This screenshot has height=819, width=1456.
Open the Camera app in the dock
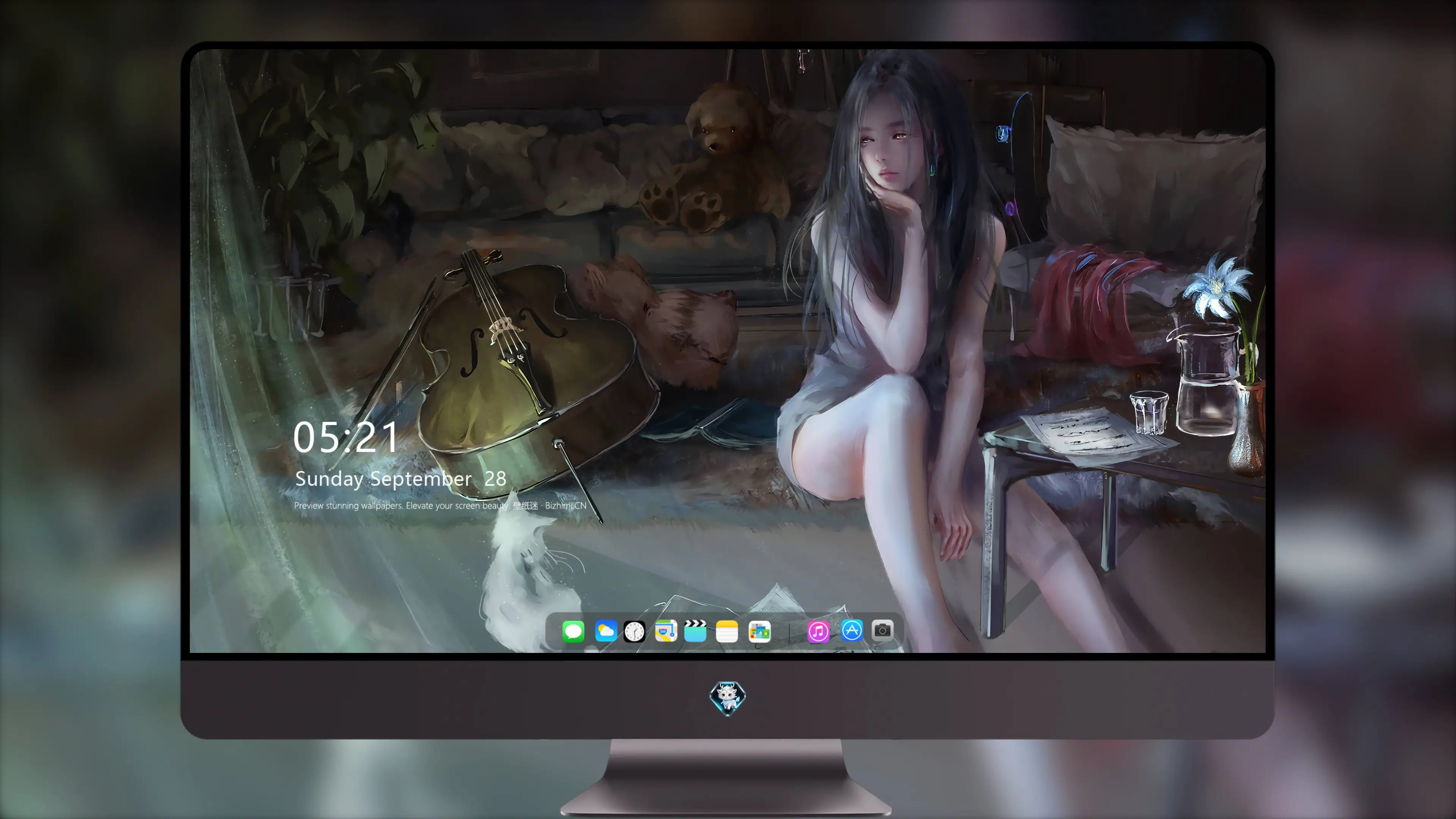point(882,631)
